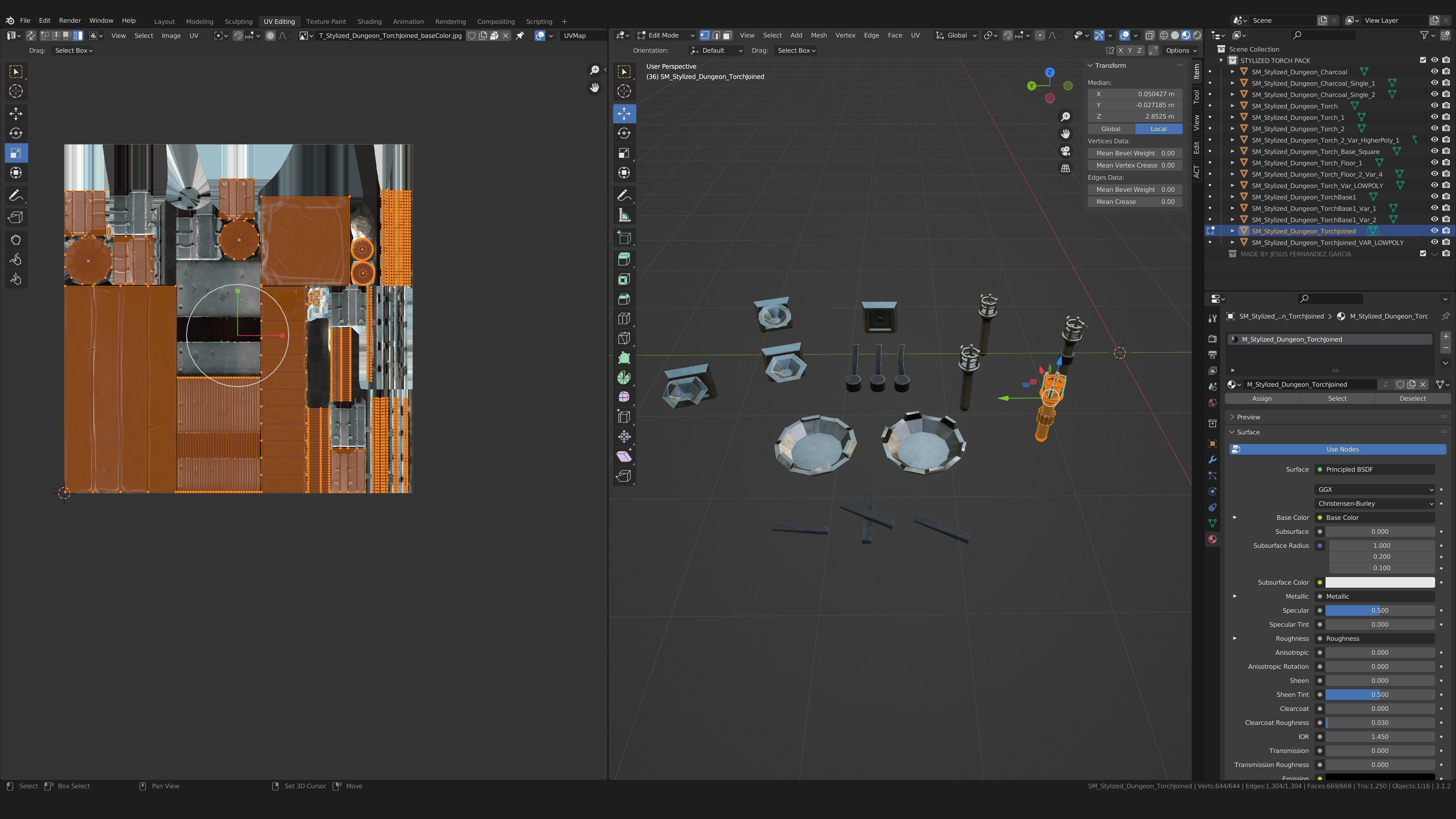Select the Spin tool
The height and width of the screenshot is (819, 1456).
click(x=624, y=378)
